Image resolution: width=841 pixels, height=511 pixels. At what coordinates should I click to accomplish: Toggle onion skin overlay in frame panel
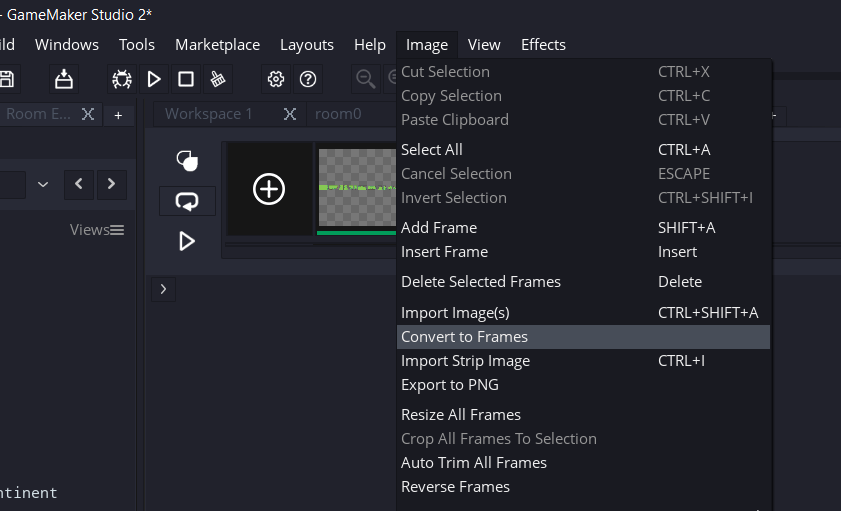187,160
